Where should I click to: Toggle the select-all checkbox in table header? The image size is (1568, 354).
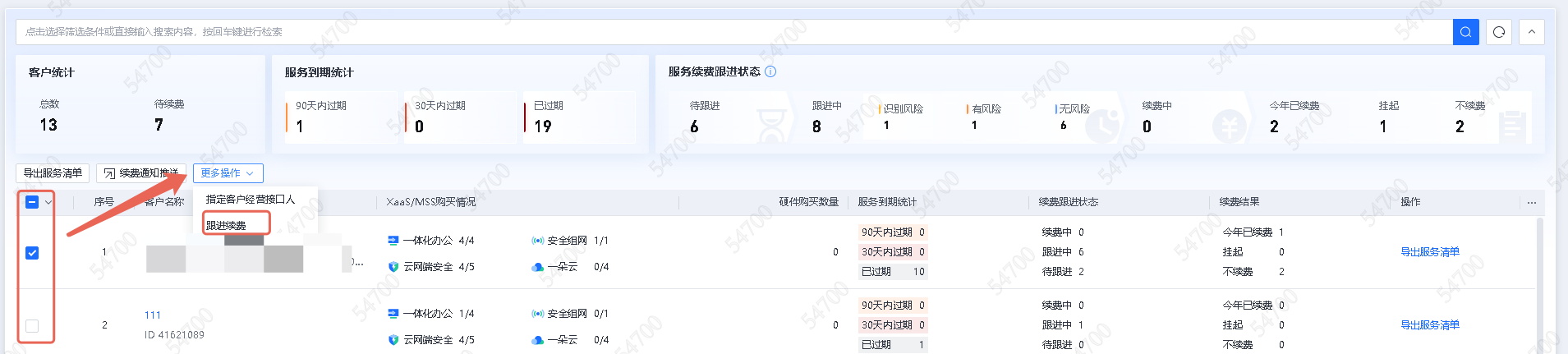[32, 202]
